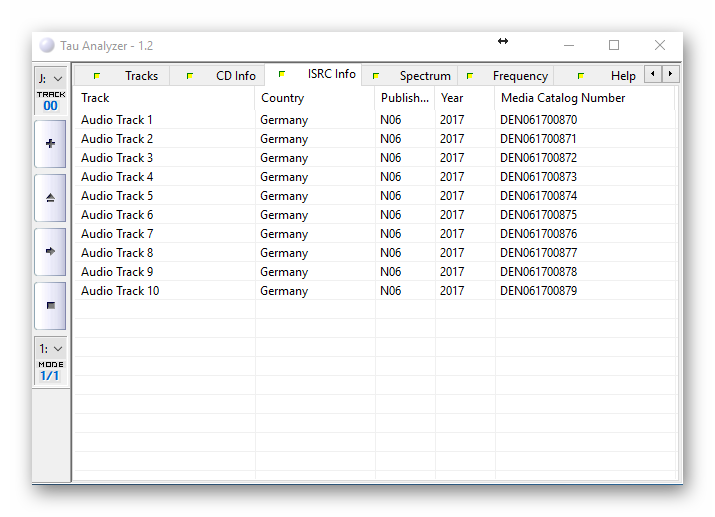Select Audio Track 10 in the list
The image size is (715, 517).
(x=120, y=291)
